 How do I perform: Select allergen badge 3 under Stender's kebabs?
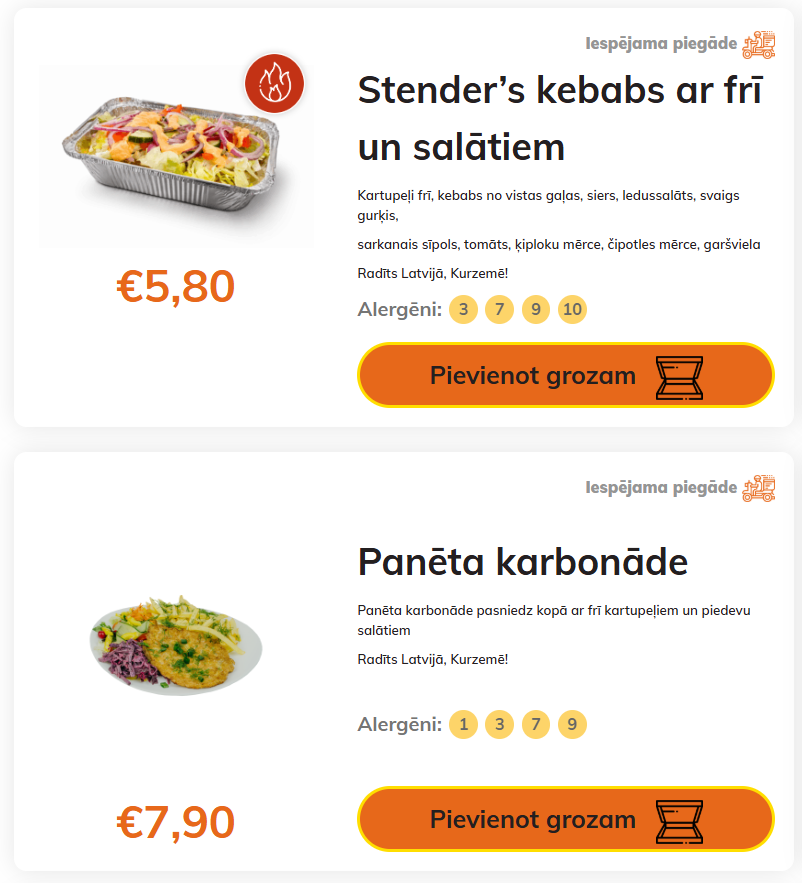[x=463, y=310]
